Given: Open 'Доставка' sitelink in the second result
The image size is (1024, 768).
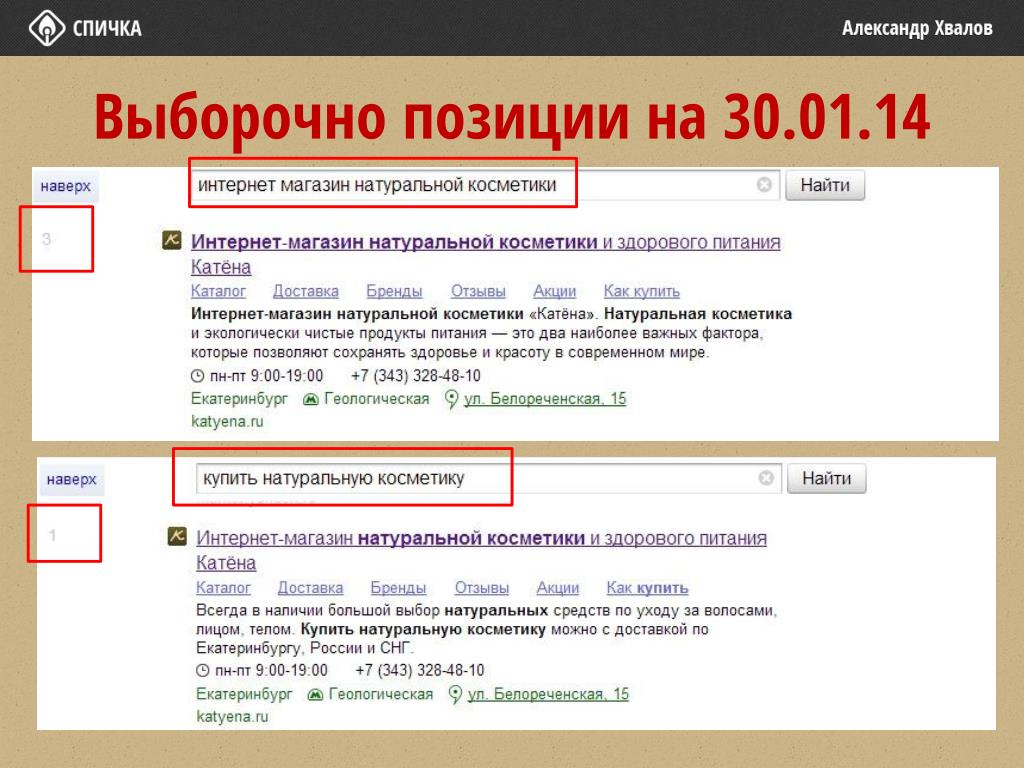Looking at the screenshot, I should tap(310, 588).
